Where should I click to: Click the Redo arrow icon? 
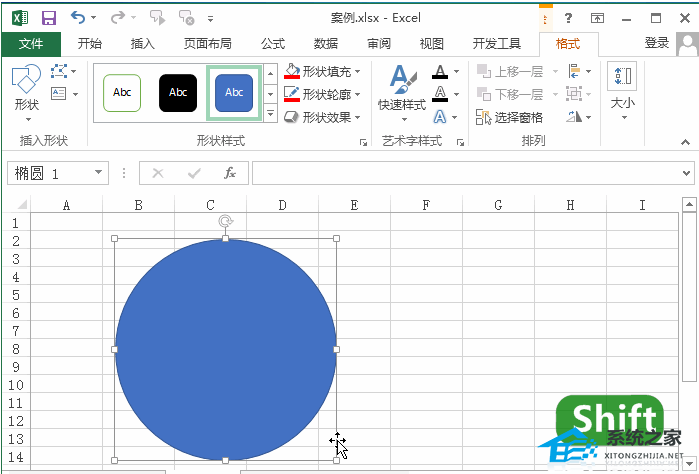117,18
